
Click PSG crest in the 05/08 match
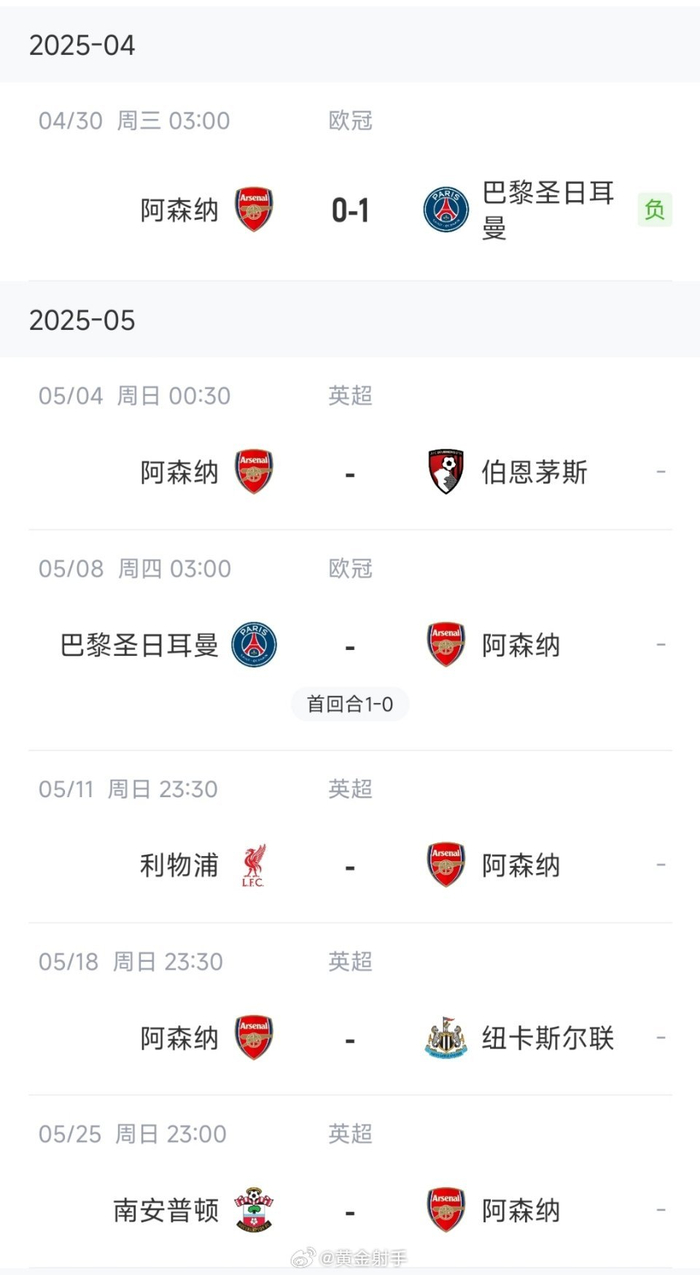pos(254,645)
